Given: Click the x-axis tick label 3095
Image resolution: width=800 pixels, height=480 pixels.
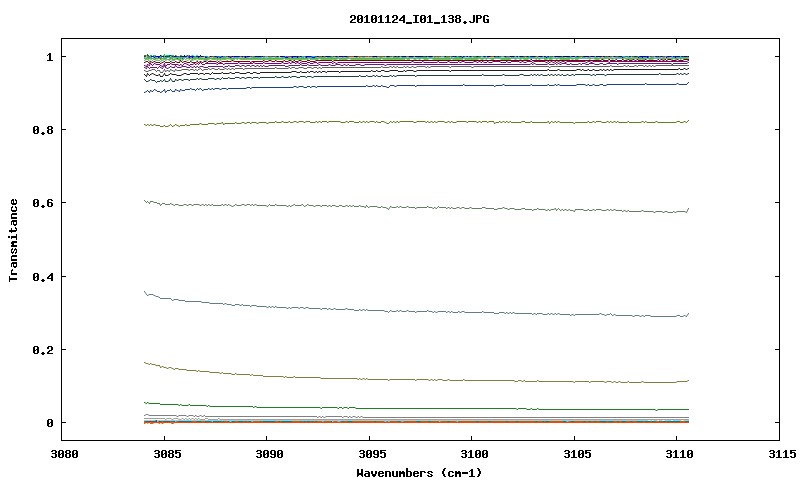Looking at the screenshot, I should [371, 454].
